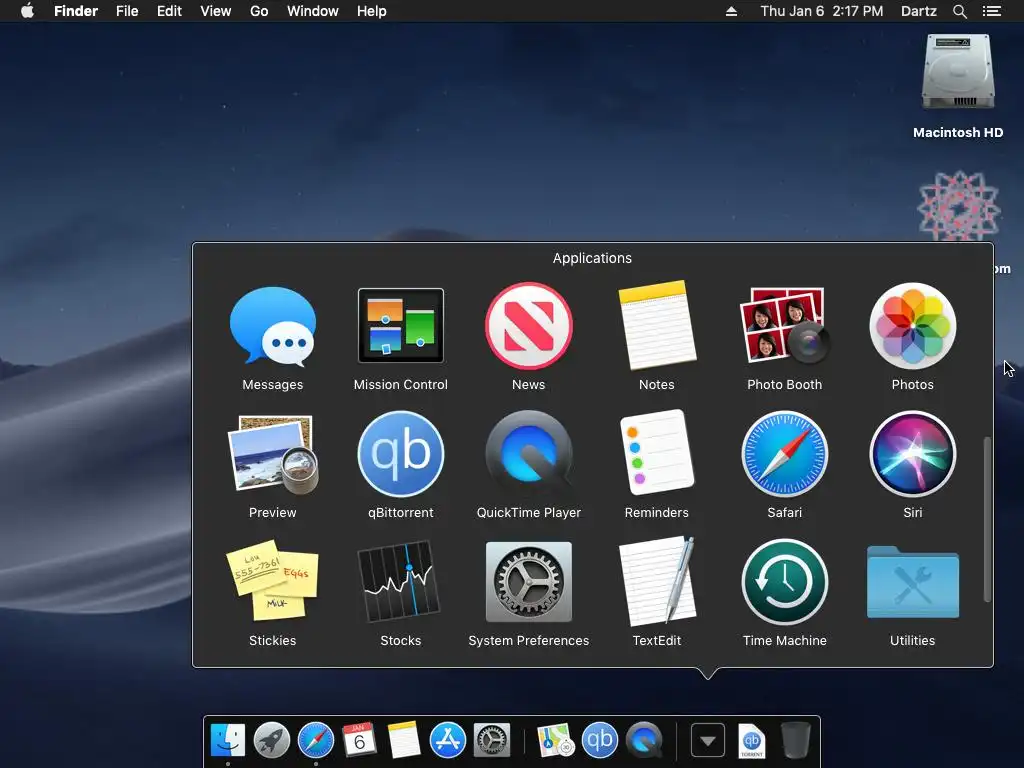Open Maps from the Dock

coord(555,741)
